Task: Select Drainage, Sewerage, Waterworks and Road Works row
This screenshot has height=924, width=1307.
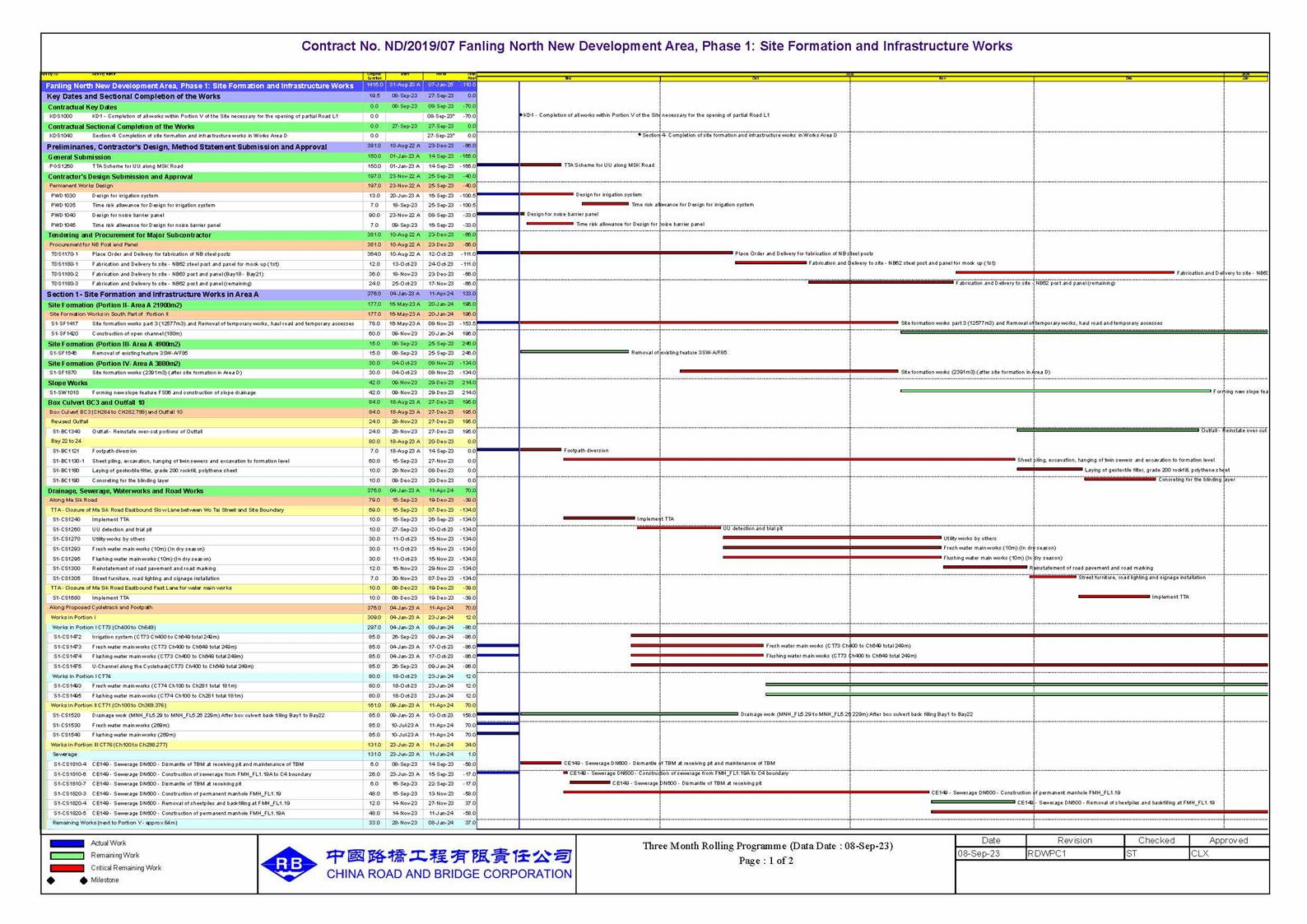Action: click(x=125, y=491)
